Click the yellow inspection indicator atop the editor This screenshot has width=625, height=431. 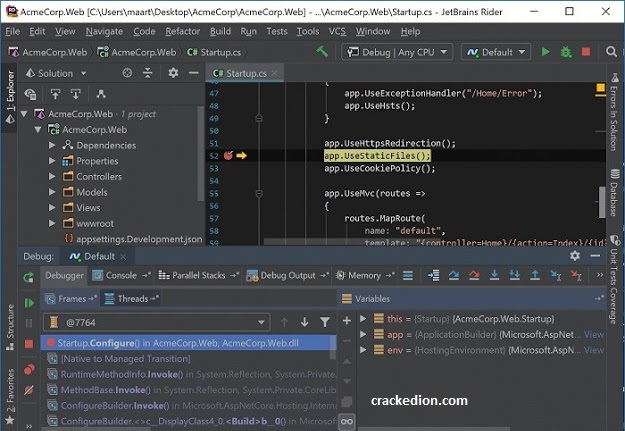pos(600,89)
